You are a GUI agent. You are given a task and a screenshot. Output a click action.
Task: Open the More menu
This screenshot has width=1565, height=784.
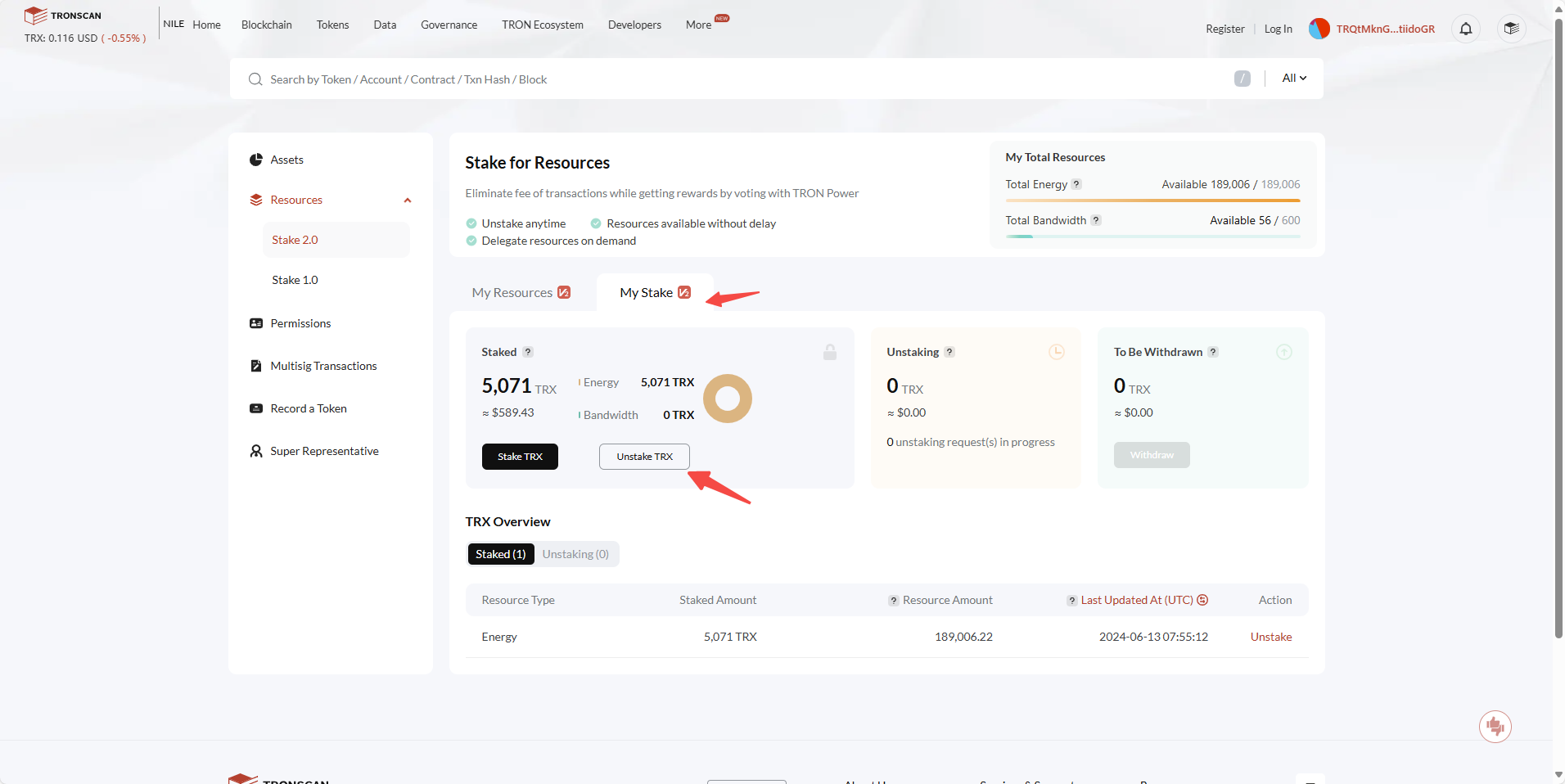tap(699, 25)
